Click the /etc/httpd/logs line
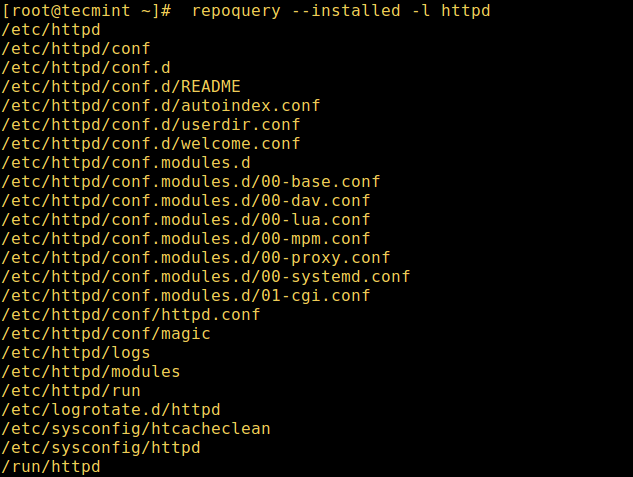The image size is (633, 477). pos(76,353)
